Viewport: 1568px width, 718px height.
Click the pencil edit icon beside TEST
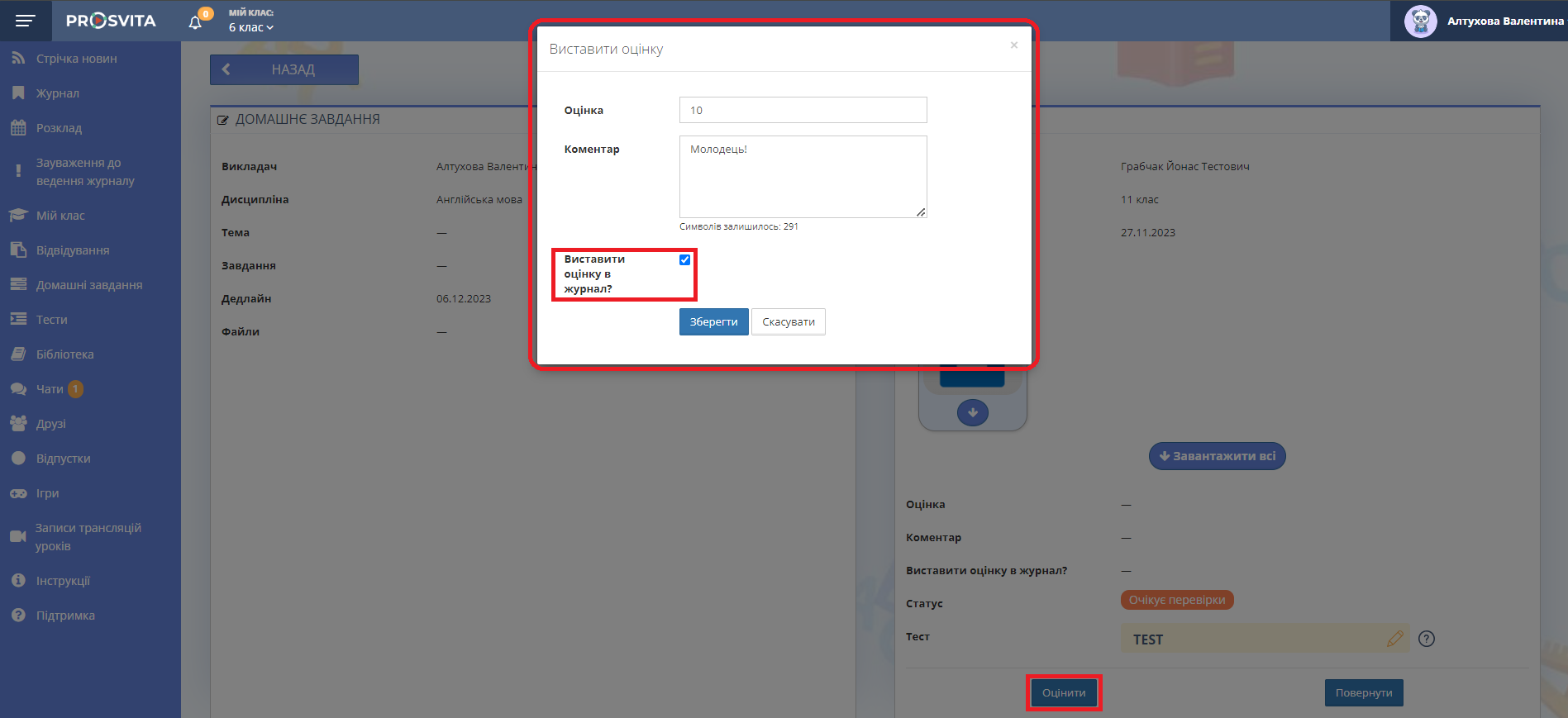[1395, 639]
